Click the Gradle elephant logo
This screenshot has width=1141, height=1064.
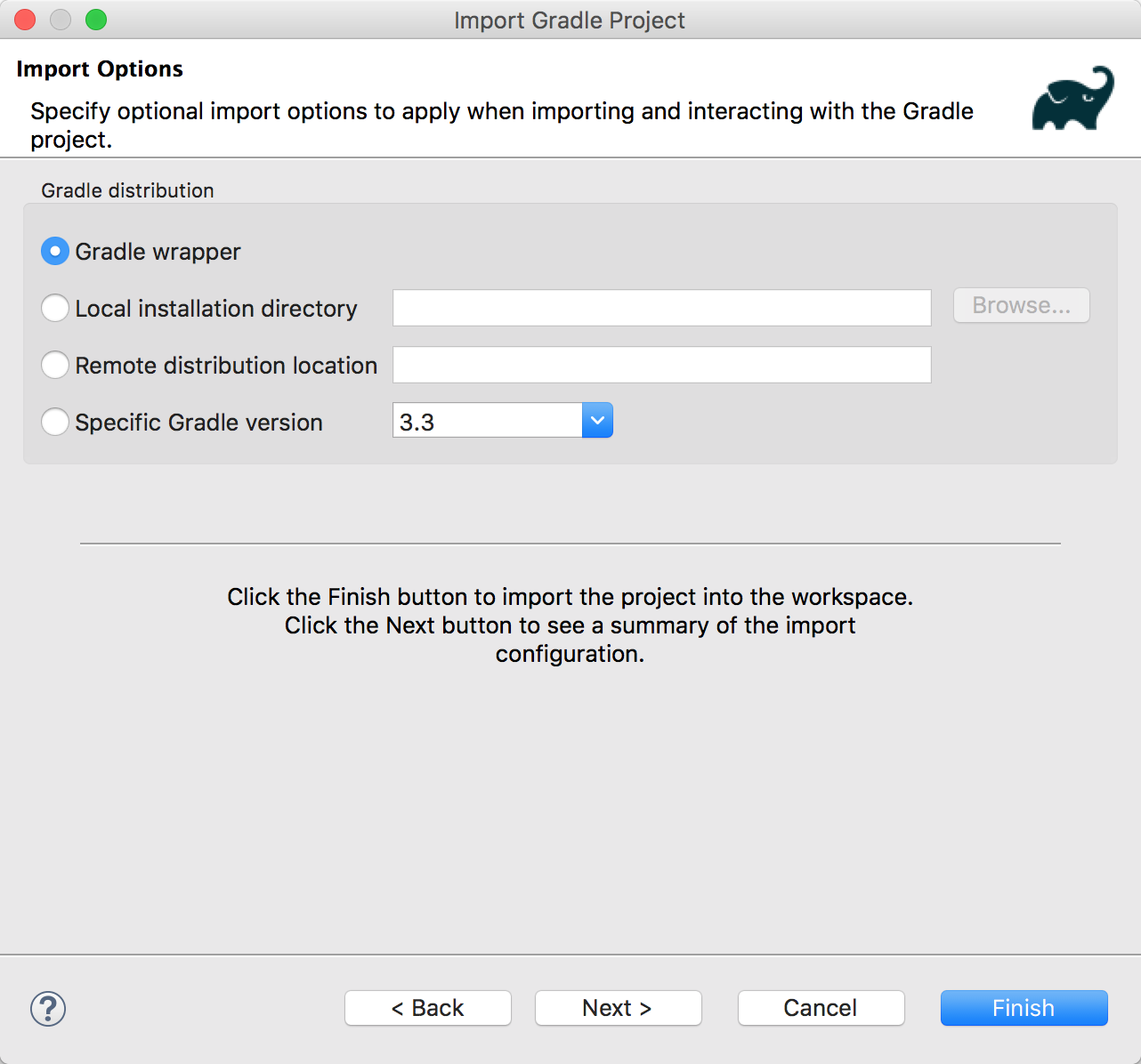pyautogui.click(x=1072, y=98)
